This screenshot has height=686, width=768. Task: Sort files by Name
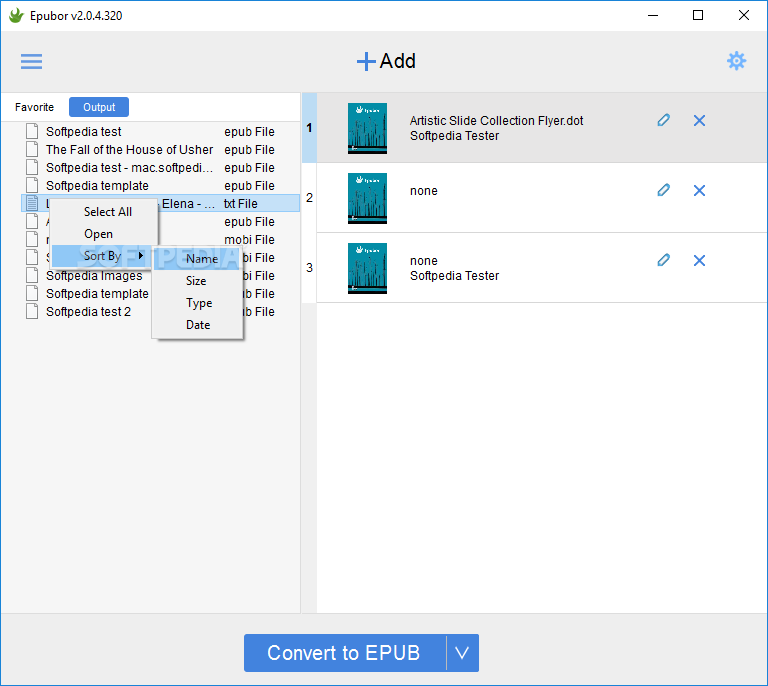[197, 259]
